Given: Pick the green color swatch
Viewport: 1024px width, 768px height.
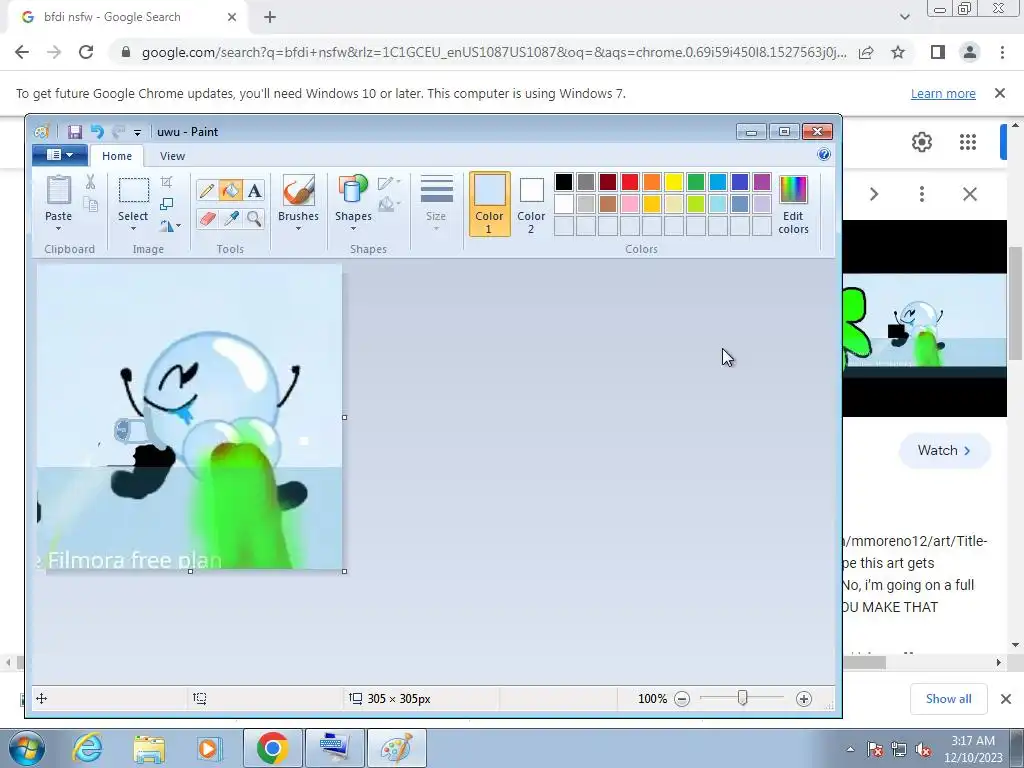Looking at the screenshot, I should [x=696, y=182].
